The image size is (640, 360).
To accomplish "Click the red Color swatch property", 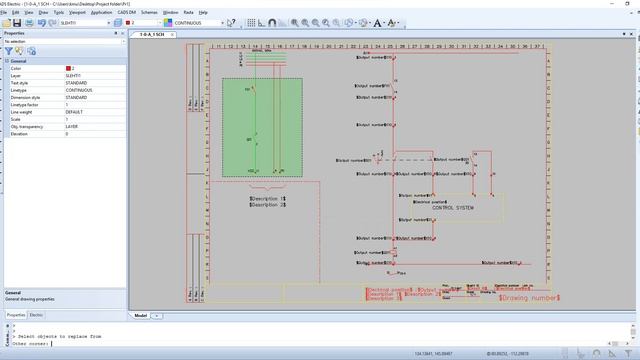I will pos(68,69).
